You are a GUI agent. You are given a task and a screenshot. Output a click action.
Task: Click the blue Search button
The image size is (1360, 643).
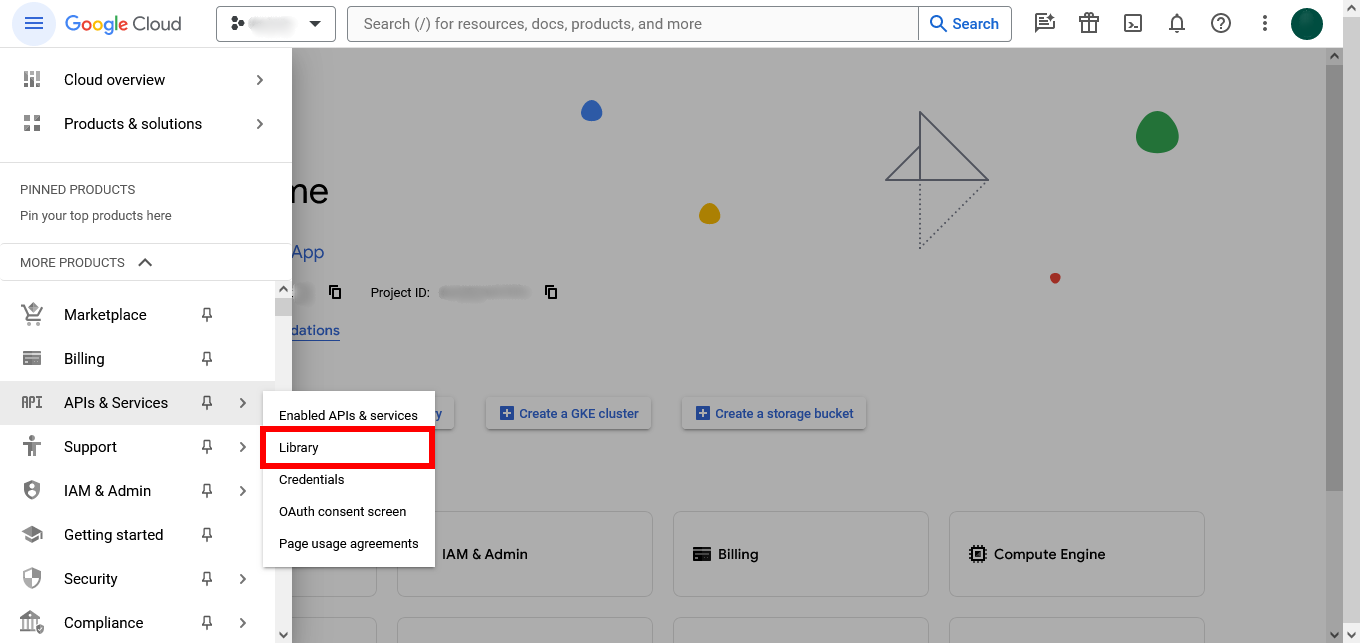coord(965,24)
